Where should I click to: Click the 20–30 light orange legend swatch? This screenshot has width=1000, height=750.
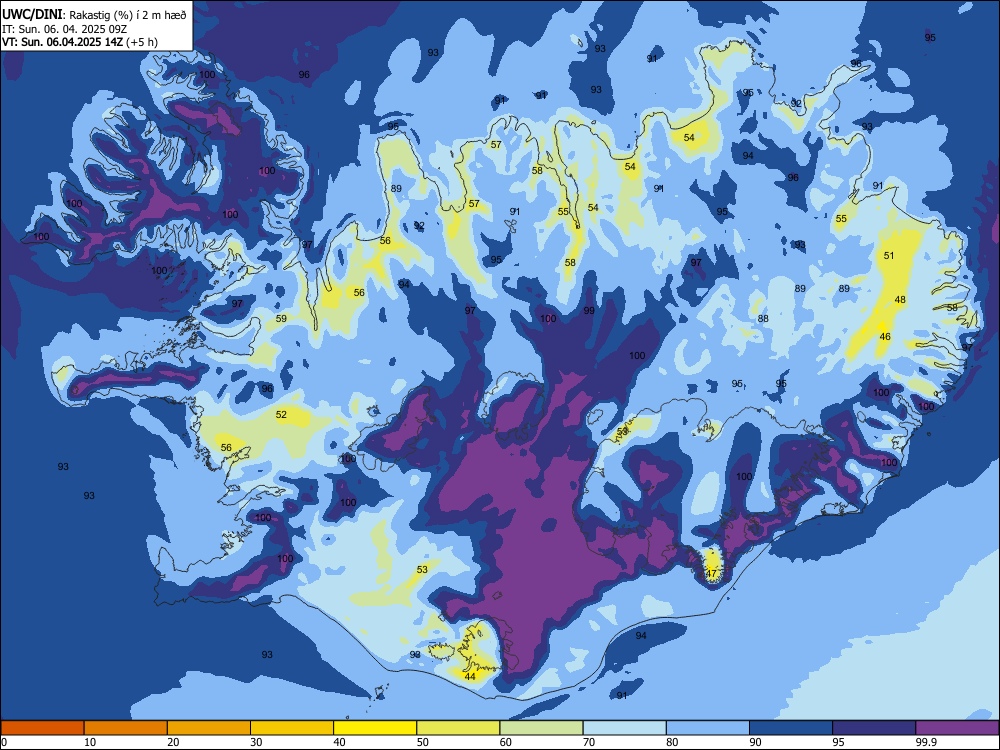(209, 728)
